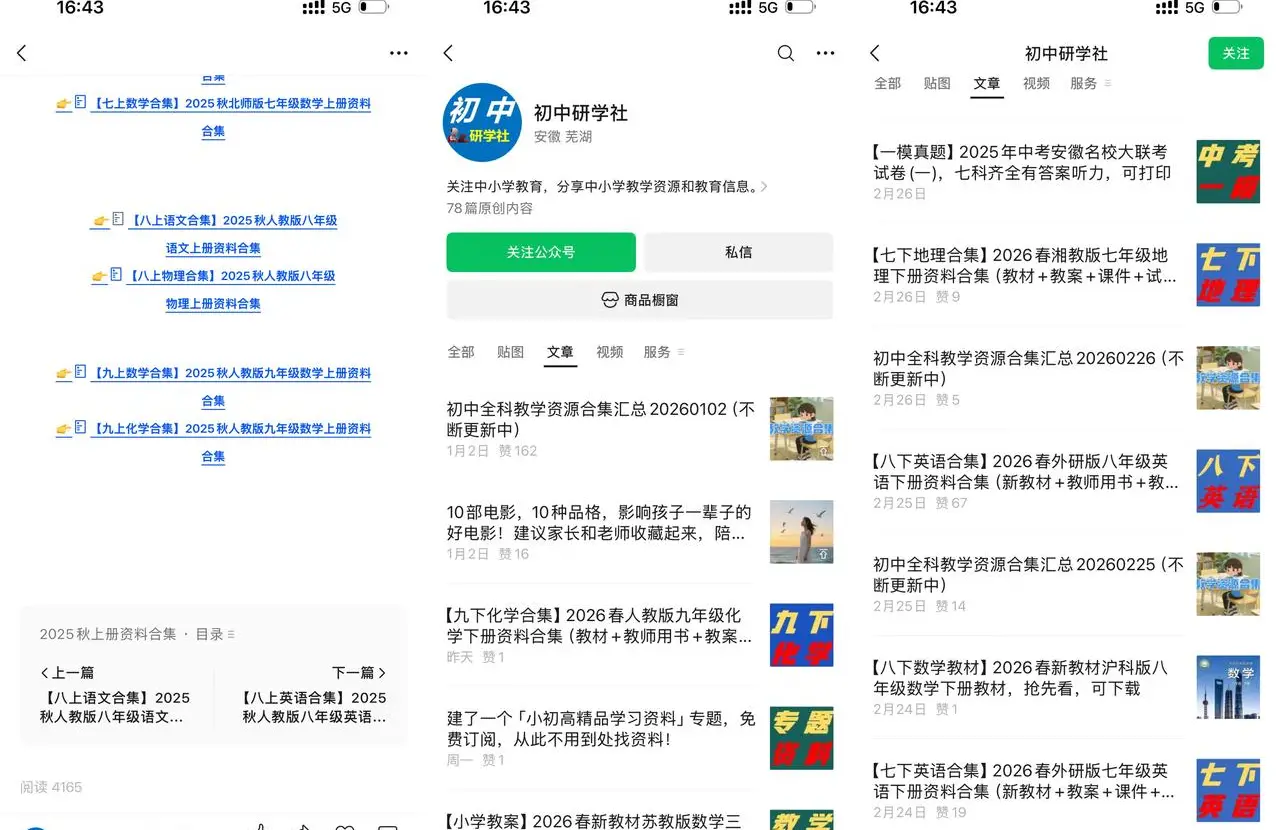Image resolution: width=1280 pixels, height=830 pixels.
Task: Select the 贴图 tab on list screen
Action: point(937,83)
